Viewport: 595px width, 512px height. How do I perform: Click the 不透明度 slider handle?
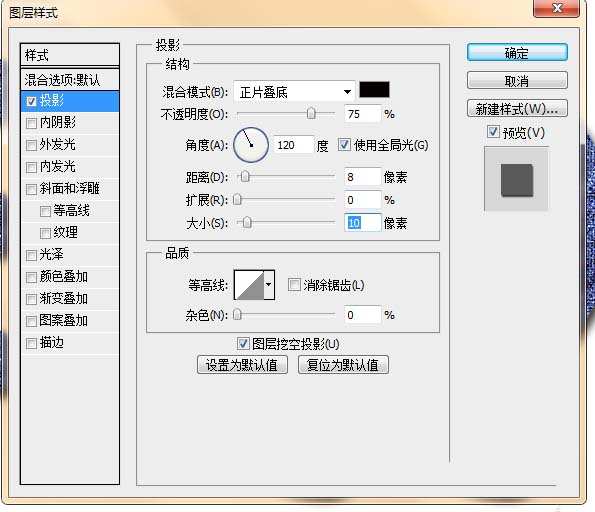click(x=311, y=113)
